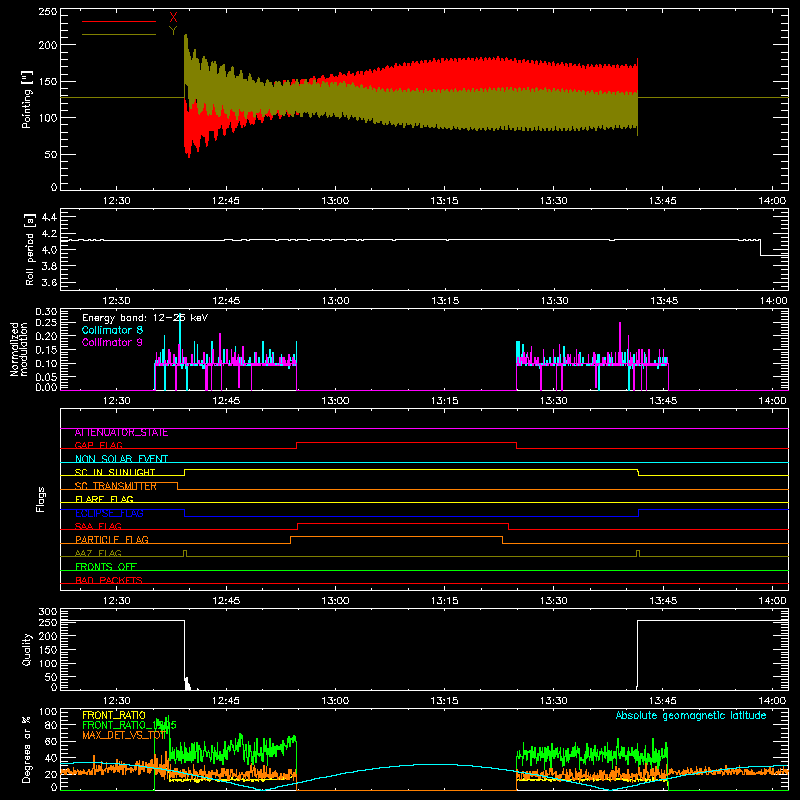
Task: Click '13:15' time label below Quality plot
Action: (x=444, y=701)
